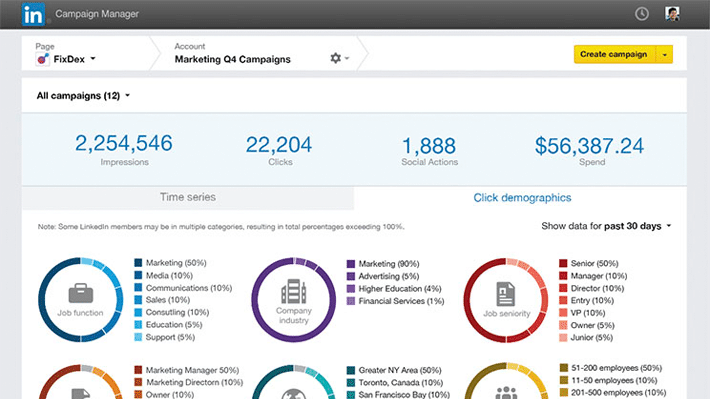Open the clock history icon

(641, 14)
